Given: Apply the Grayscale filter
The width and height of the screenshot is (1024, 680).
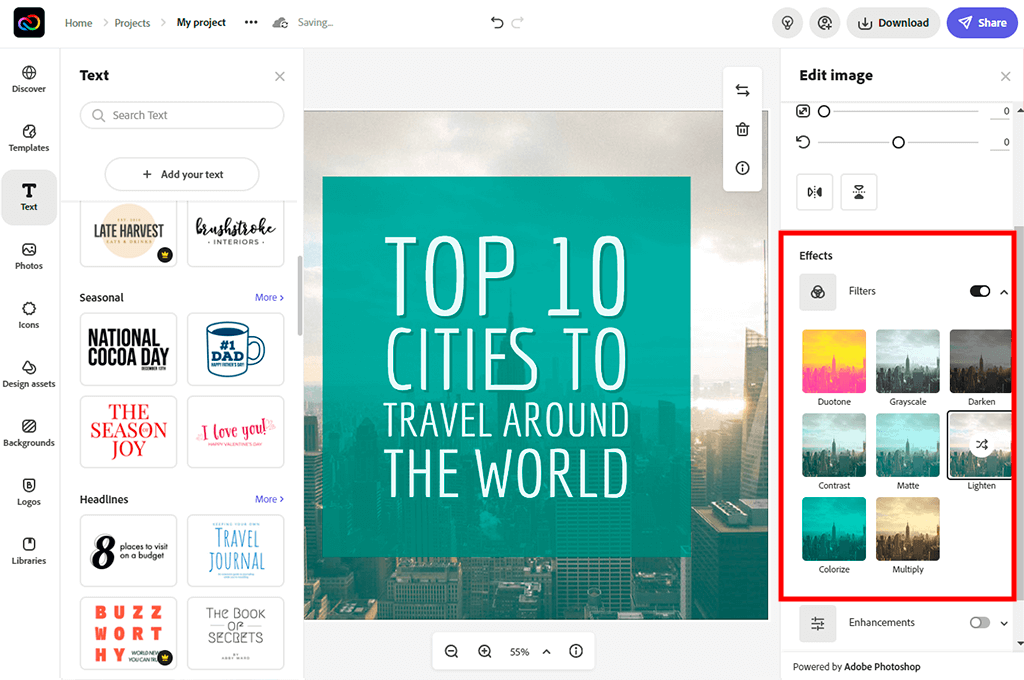Looking at the screenshot, I should 908,361.
